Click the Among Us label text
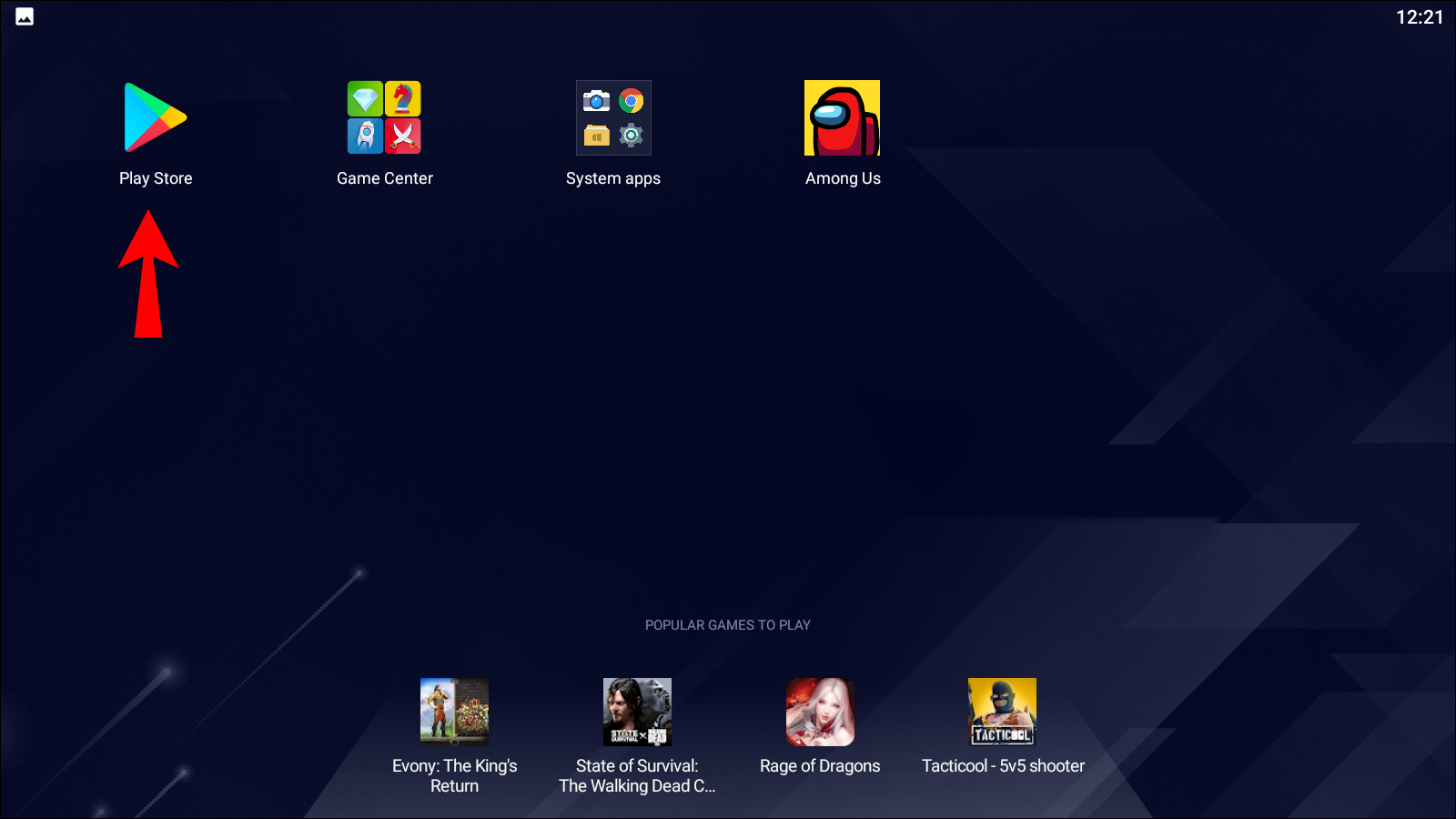This screenshot has height=819, width=1456. [x=843, y=179]
